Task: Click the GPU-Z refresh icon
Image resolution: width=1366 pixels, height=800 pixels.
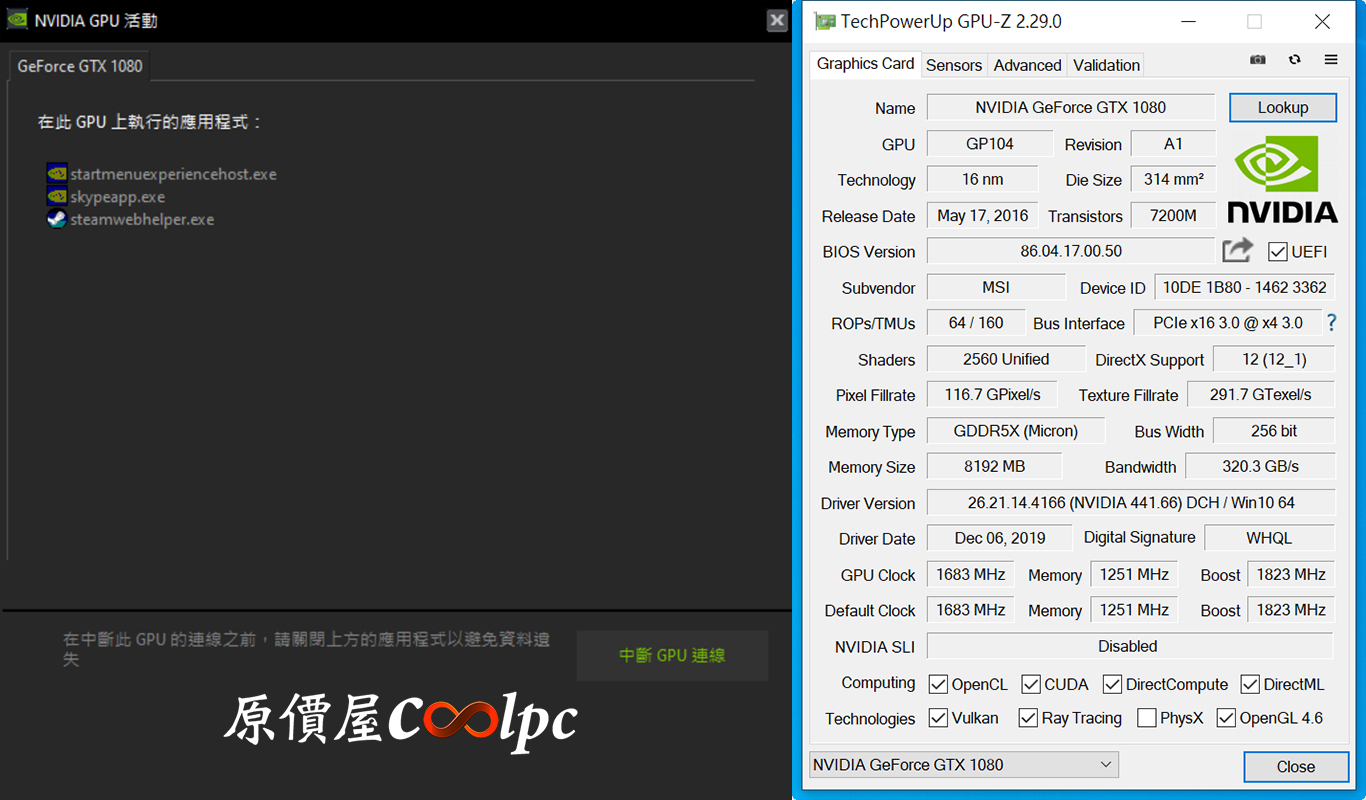Action: coord(1295,60)
